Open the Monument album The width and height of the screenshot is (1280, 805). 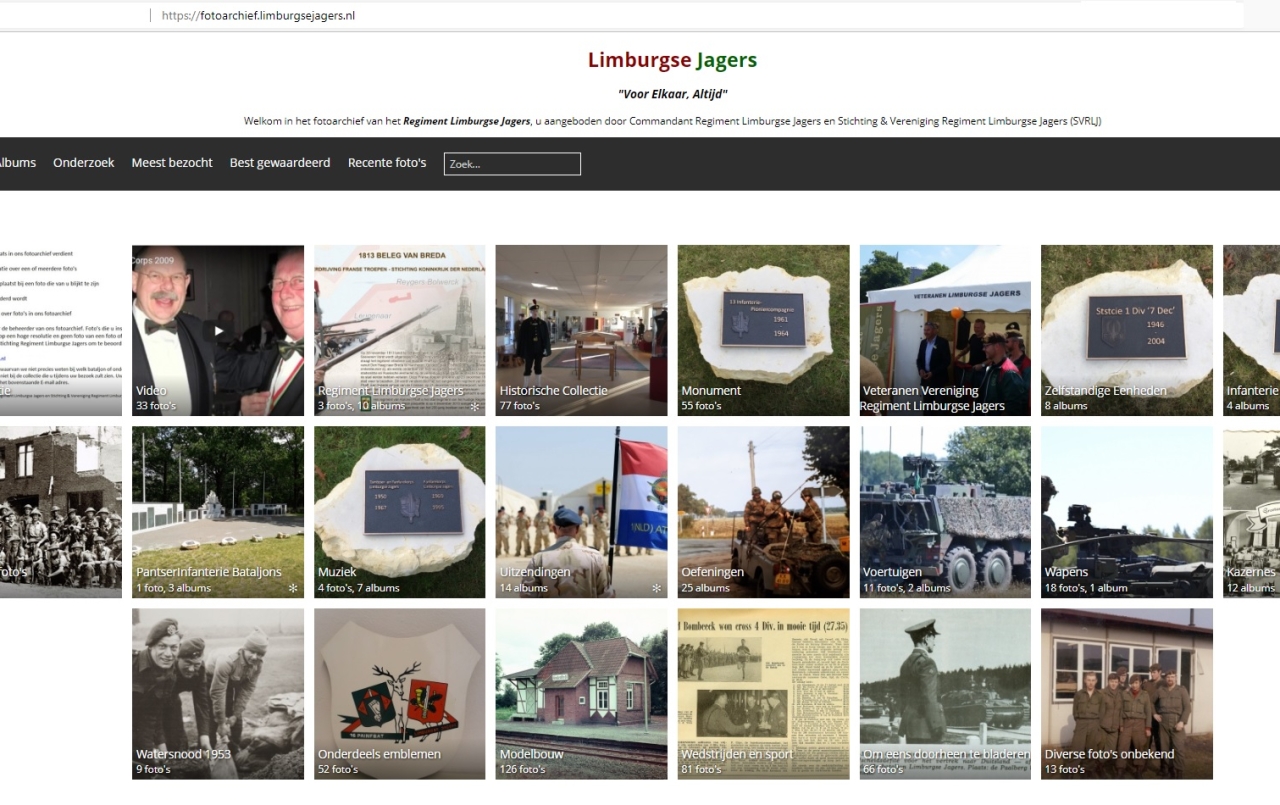(762, 330)
